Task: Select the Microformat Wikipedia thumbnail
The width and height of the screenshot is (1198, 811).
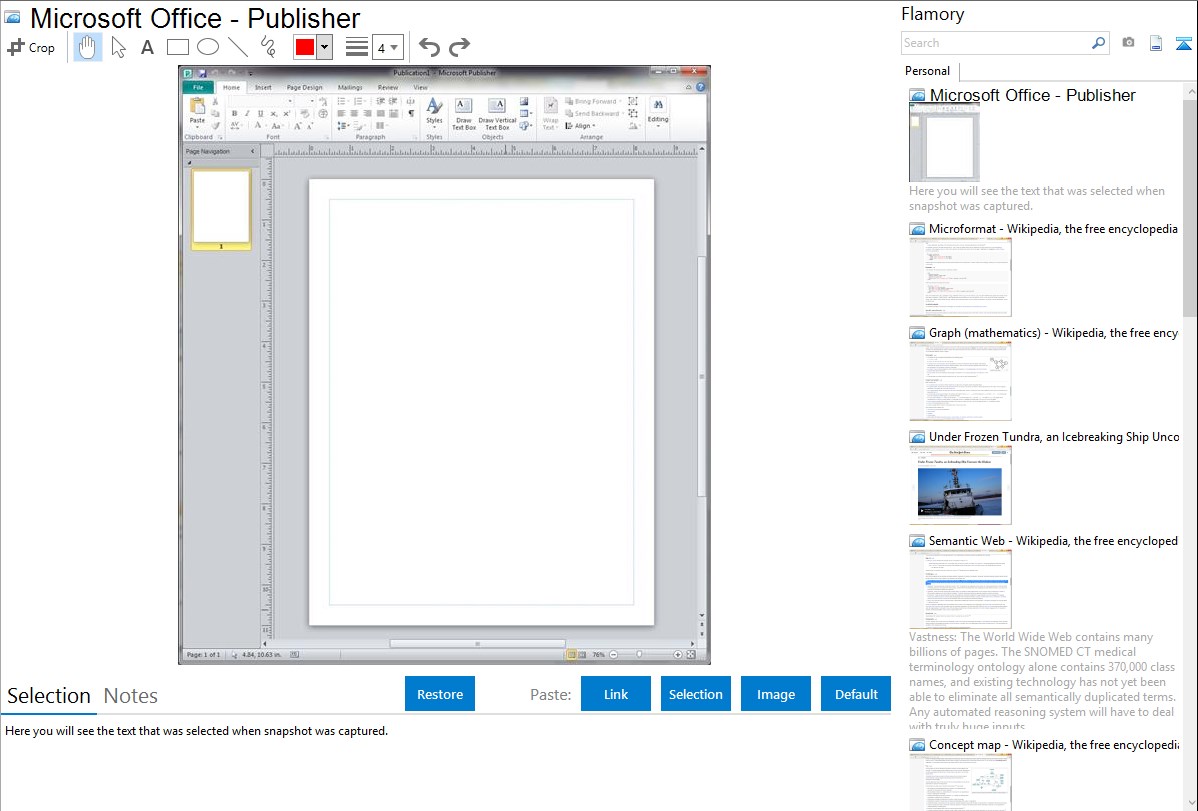Action: (x=960, y=277)
